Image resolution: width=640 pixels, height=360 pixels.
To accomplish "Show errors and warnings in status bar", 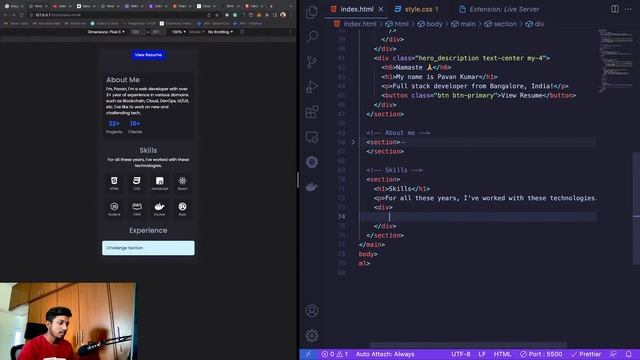I will tap(335, 354).
